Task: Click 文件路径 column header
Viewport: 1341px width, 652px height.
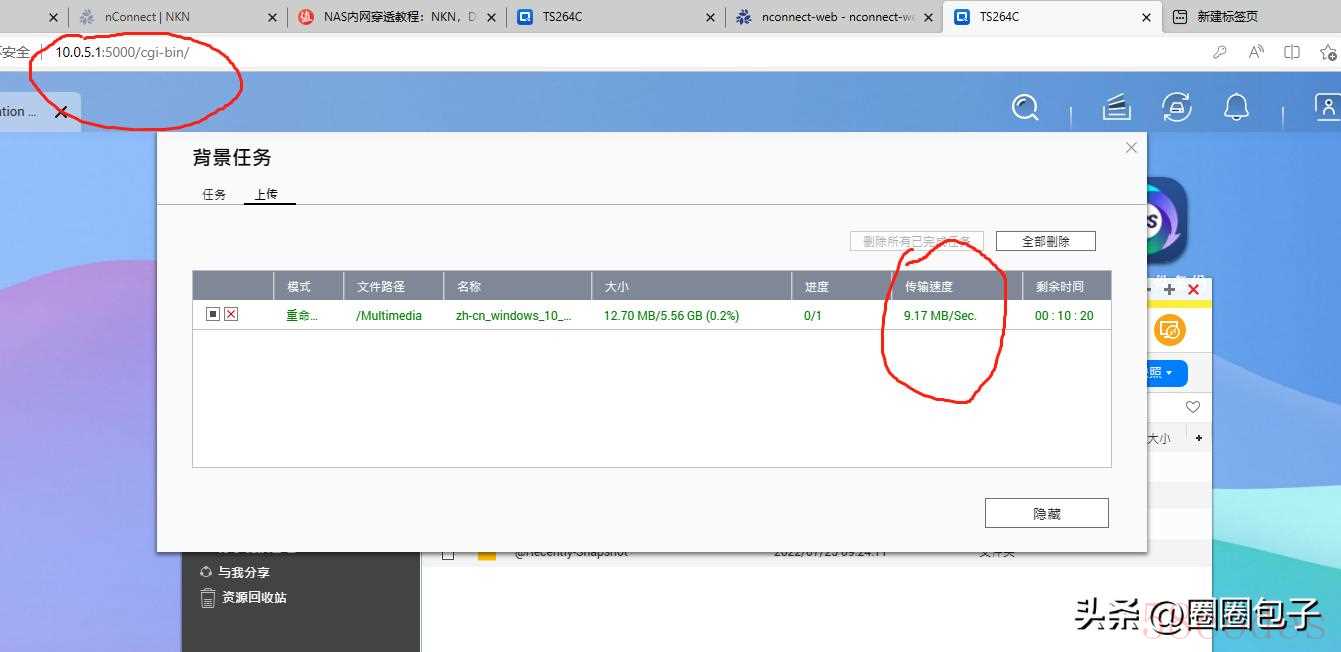Action: click(x=393, y=286)
